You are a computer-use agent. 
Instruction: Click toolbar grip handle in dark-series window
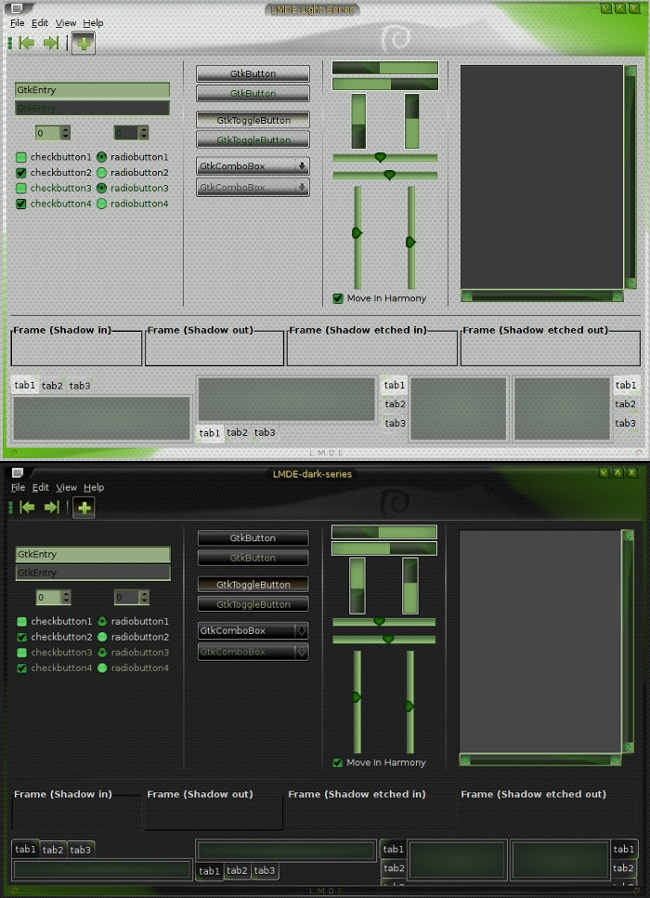click(x=10, y=507)
